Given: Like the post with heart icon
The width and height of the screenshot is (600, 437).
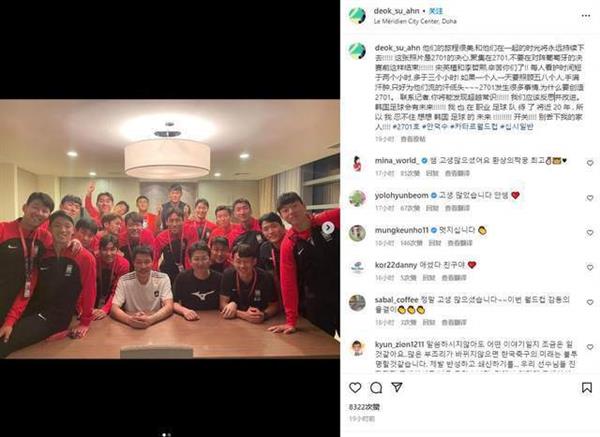Looking at the screenshot, I should (x=355, y=388).
